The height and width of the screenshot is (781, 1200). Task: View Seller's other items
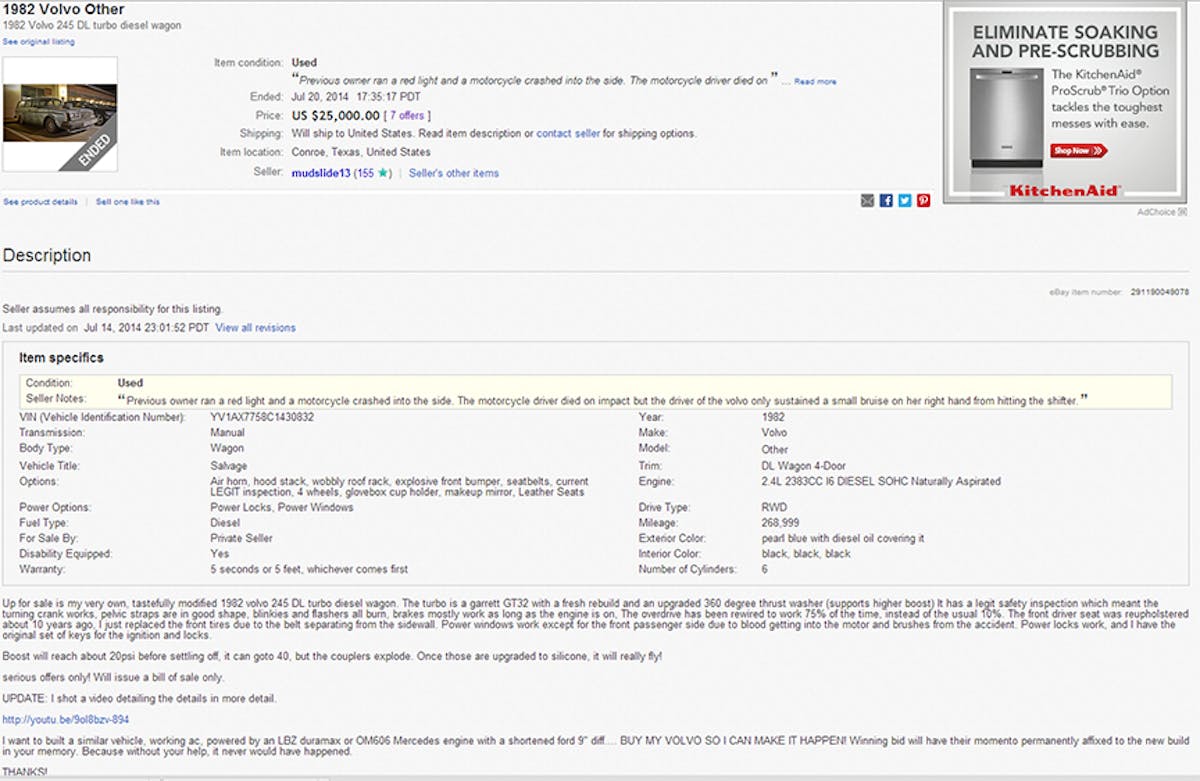(x=453, y=173)
